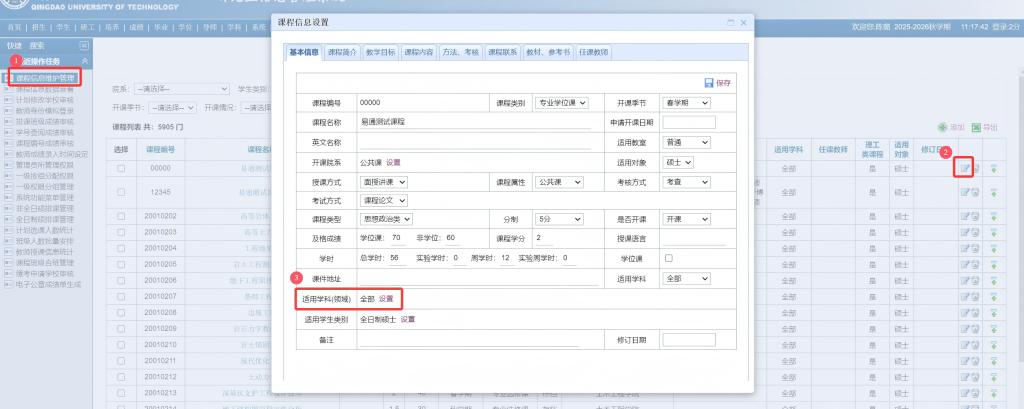The width and height of the screenshot is (1024, 409).
Task: Collapse the left sidebar panel icon
Action: [x=83, y=46]
